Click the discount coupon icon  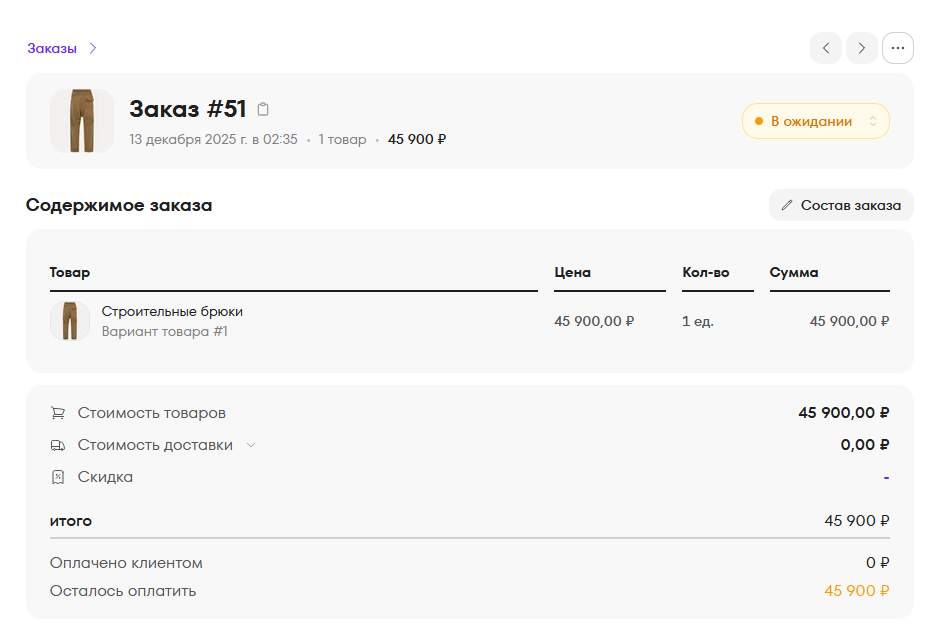tap(58, 477)
